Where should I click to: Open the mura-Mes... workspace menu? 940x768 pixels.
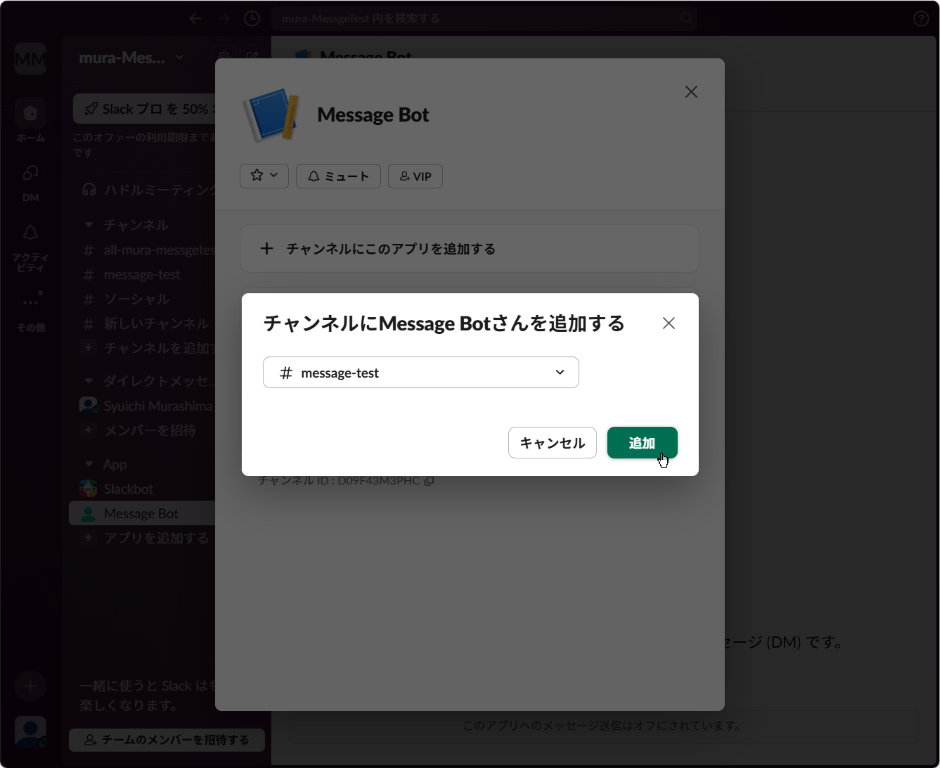(x=131, y=58)
